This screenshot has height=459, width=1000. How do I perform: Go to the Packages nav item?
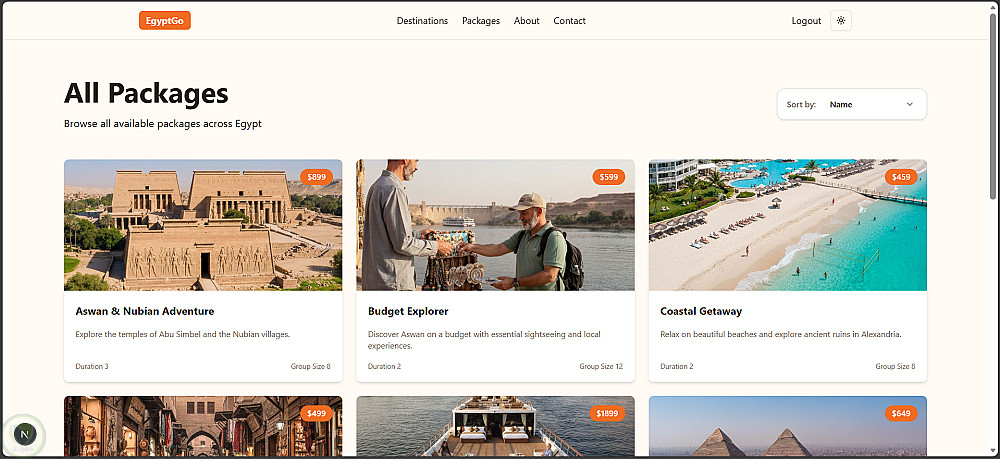click(481, 20)
